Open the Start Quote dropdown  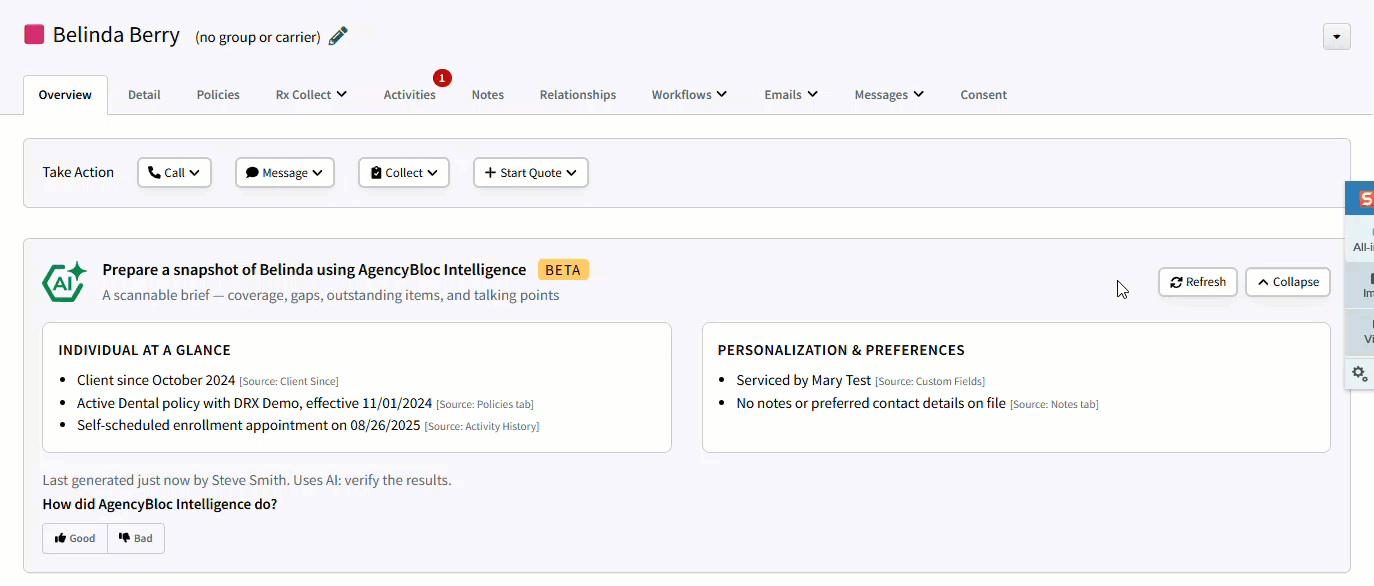coord(531,173)
